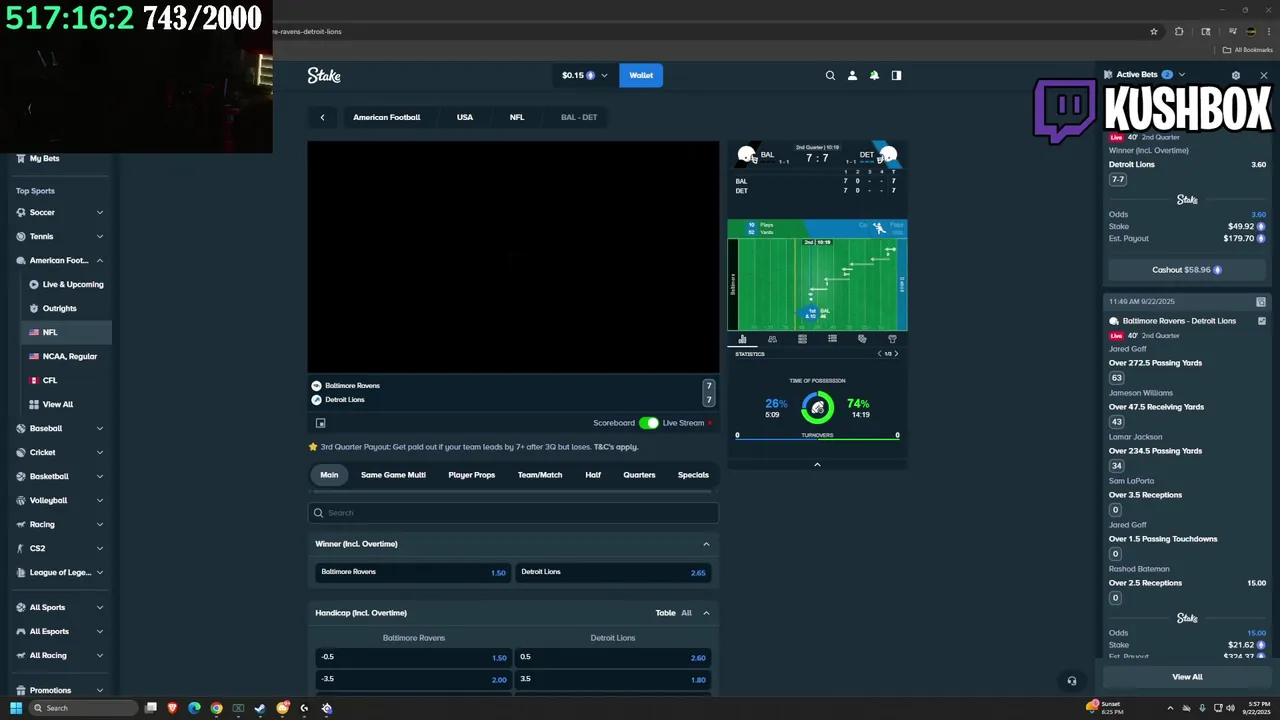Viewport: 1280px width, 720px height.
Task: Collapse the match tracker widget chevron
Action: [817, 464]
